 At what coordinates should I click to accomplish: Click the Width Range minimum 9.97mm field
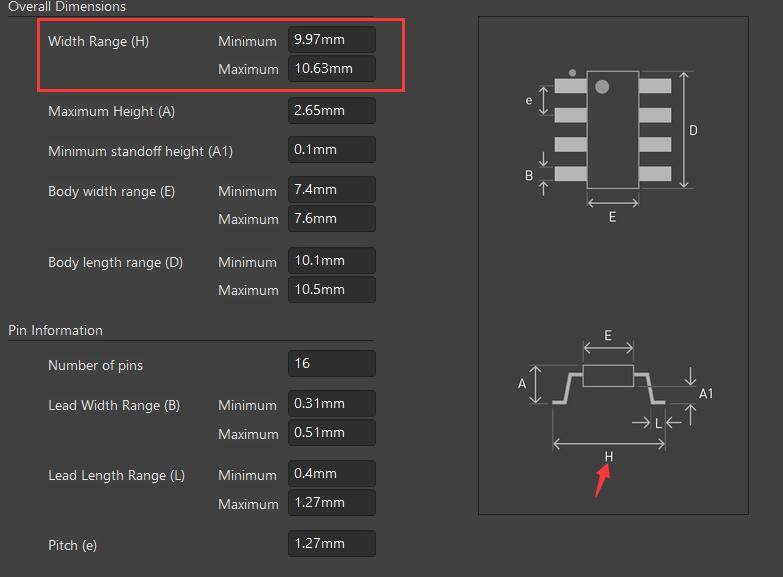click(332, 39)
